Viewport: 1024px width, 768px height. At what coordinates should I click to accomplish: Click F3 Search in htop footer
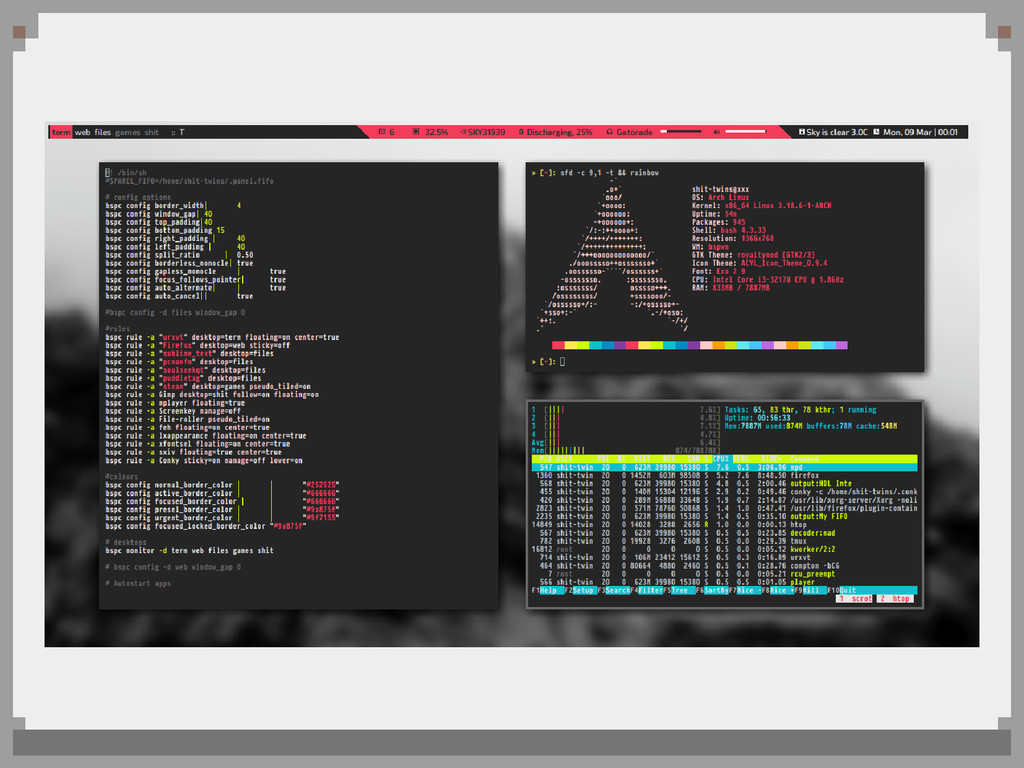(x=613, y=590)
